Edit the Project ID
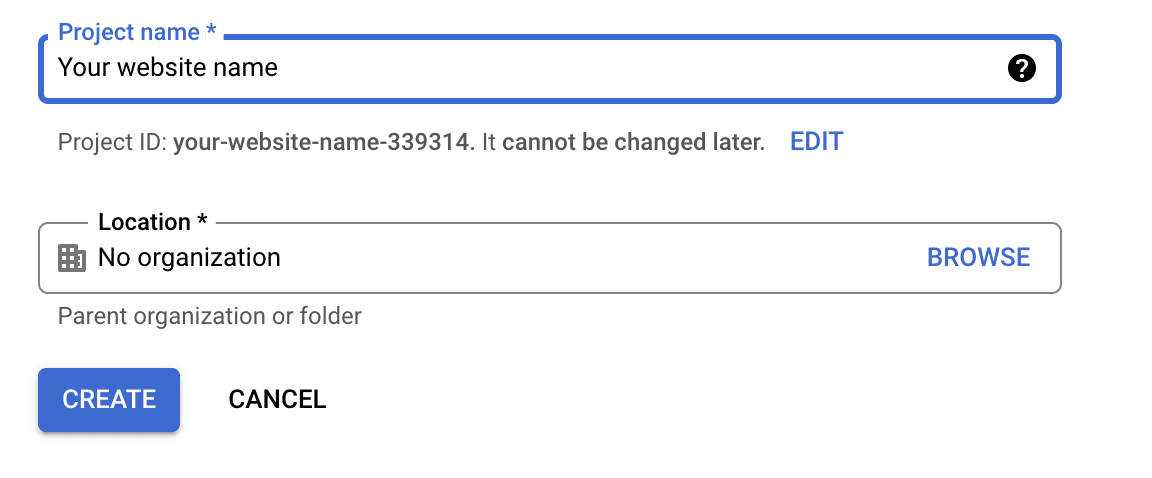The width and height of the screenshot is (1152, 478). 816,141
